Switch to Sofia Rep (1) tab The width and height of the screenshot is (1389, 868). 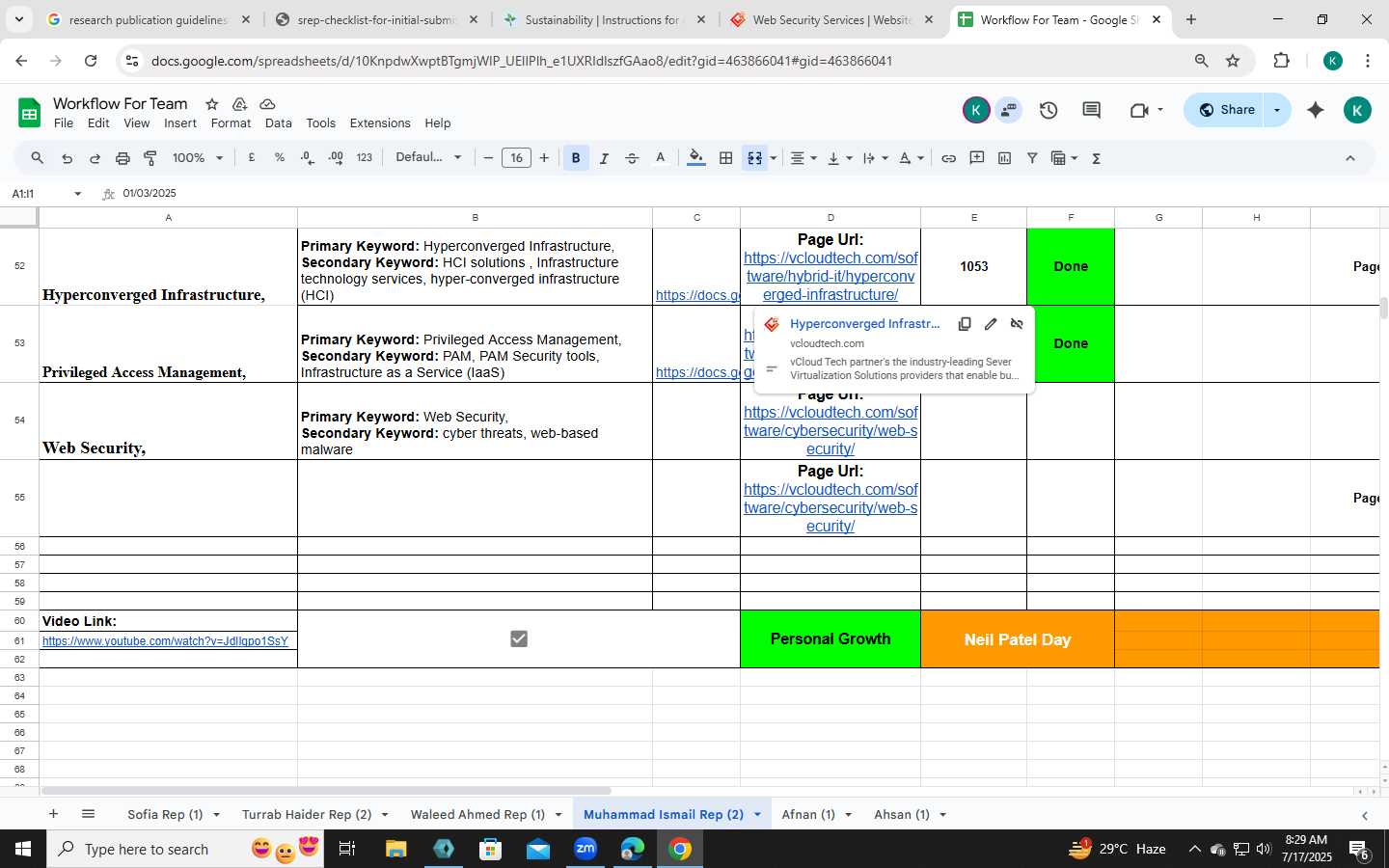[165, 814]
